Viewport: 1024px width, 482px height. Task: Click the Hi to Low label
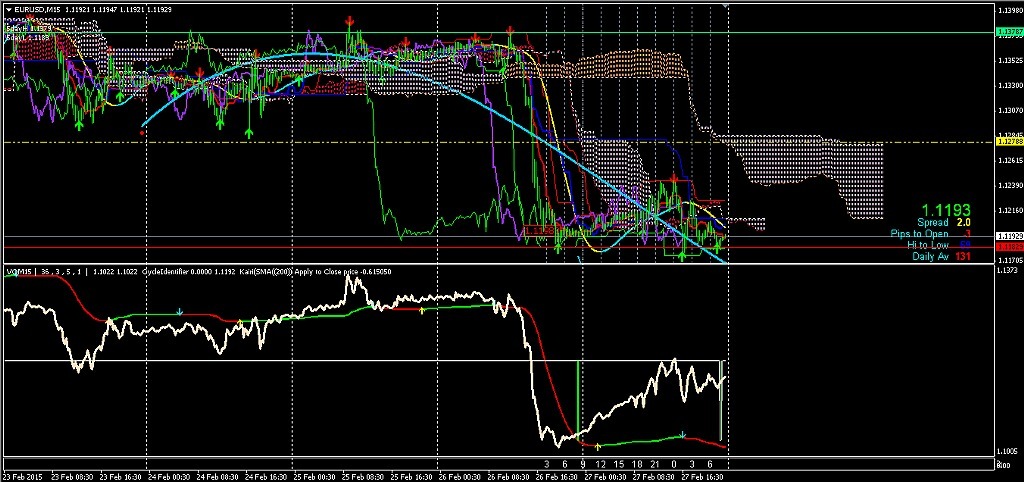(929, 245)
